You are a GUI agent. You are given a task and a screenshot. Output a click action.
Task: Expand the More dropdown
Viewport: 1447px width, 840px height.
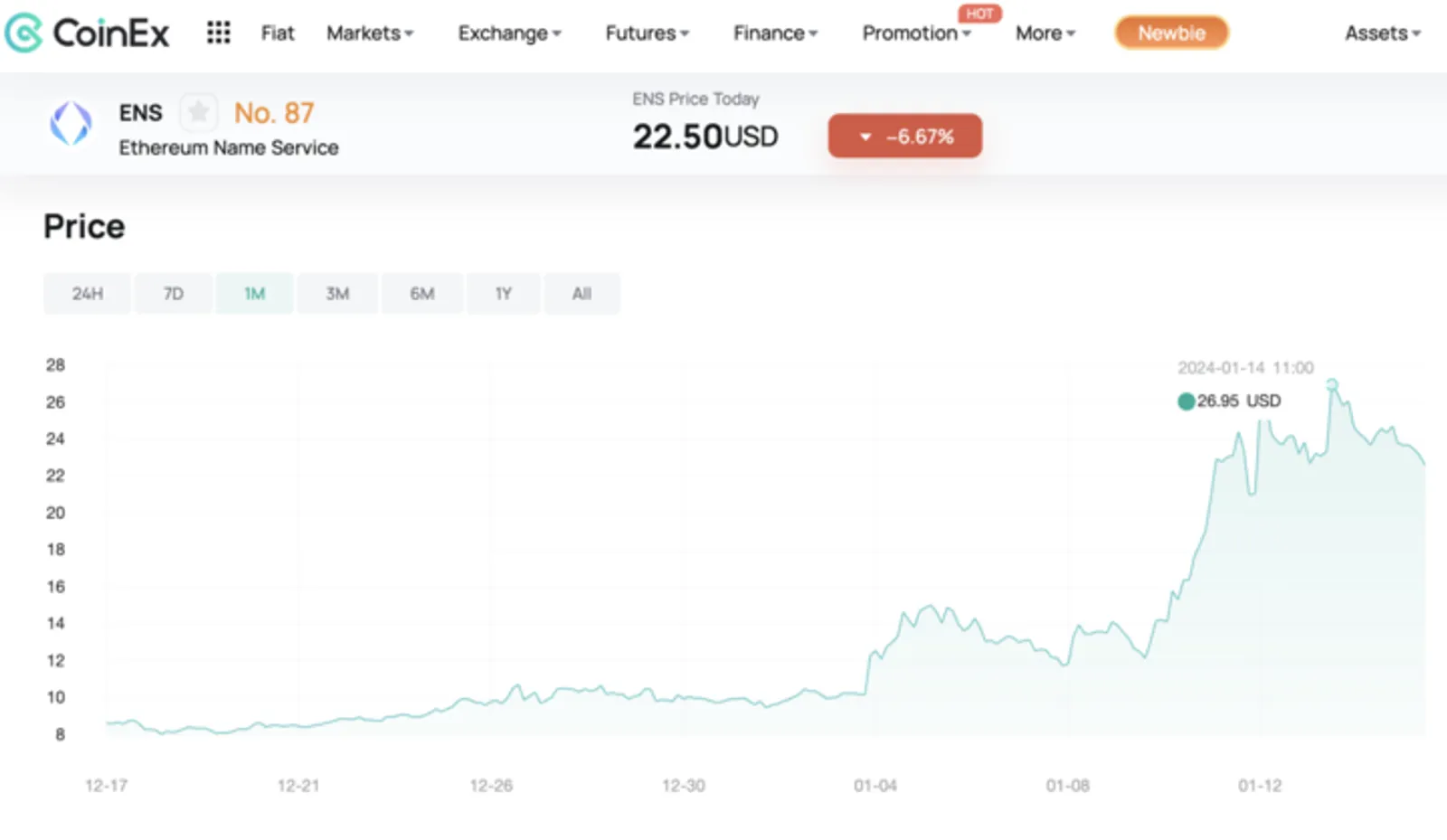(1045, 33)
